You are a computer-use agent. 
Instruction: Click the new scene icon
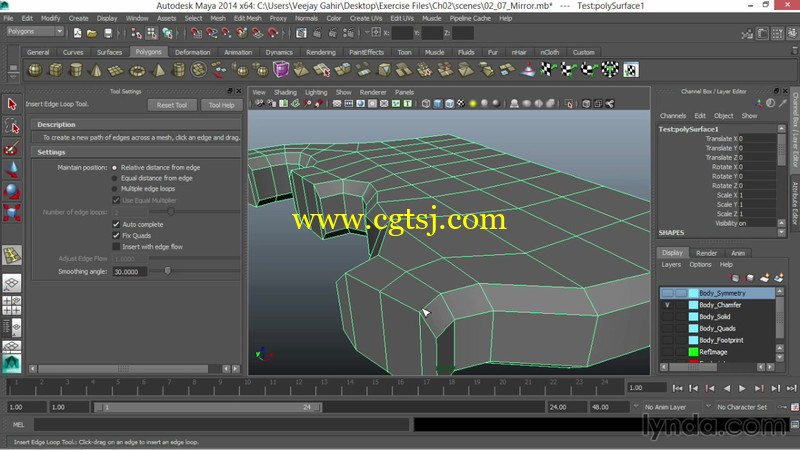pos(78,33)
